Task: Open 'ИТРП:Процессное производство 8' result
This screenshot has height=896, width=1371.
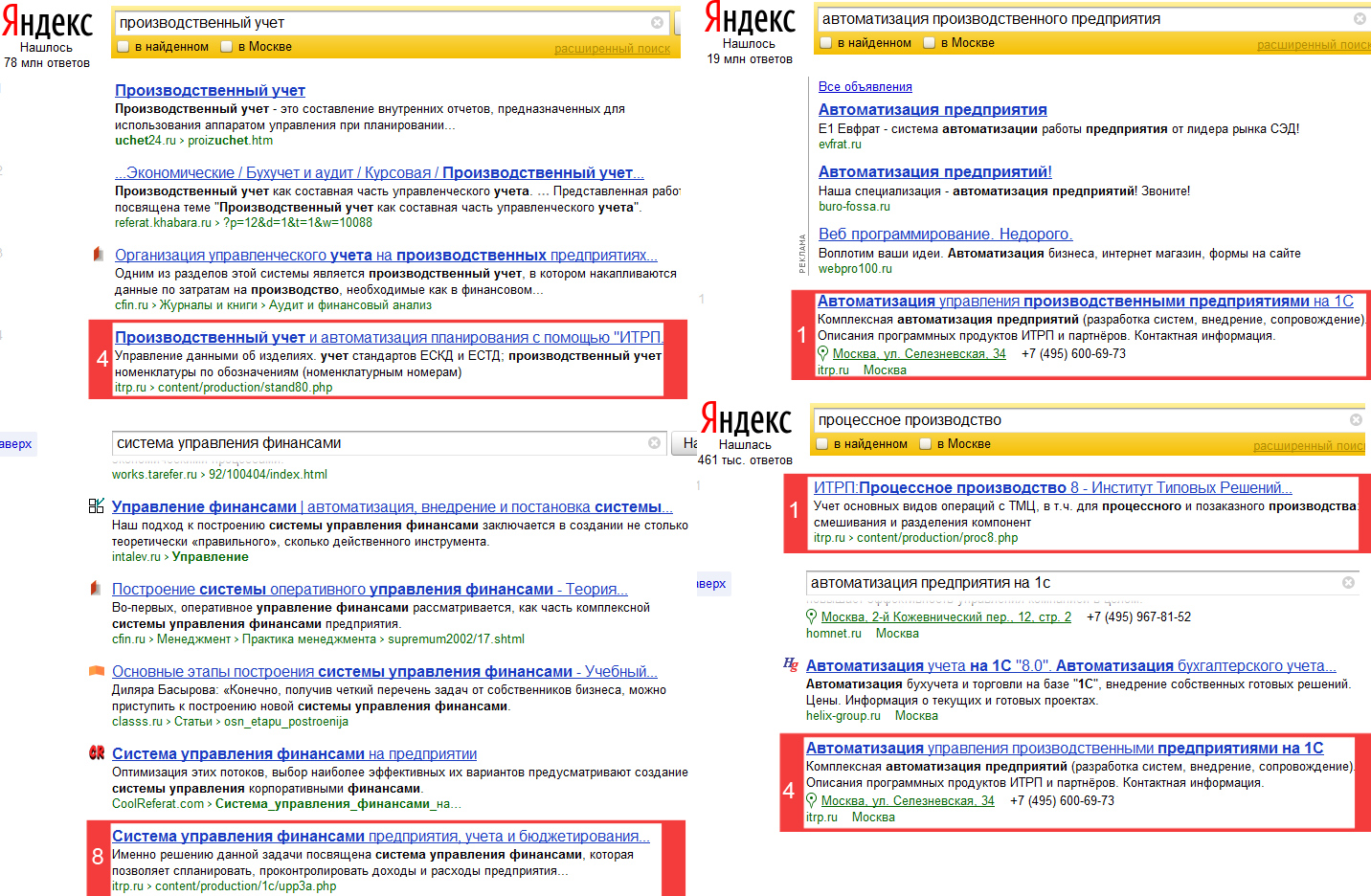Action: (1053, 487)
